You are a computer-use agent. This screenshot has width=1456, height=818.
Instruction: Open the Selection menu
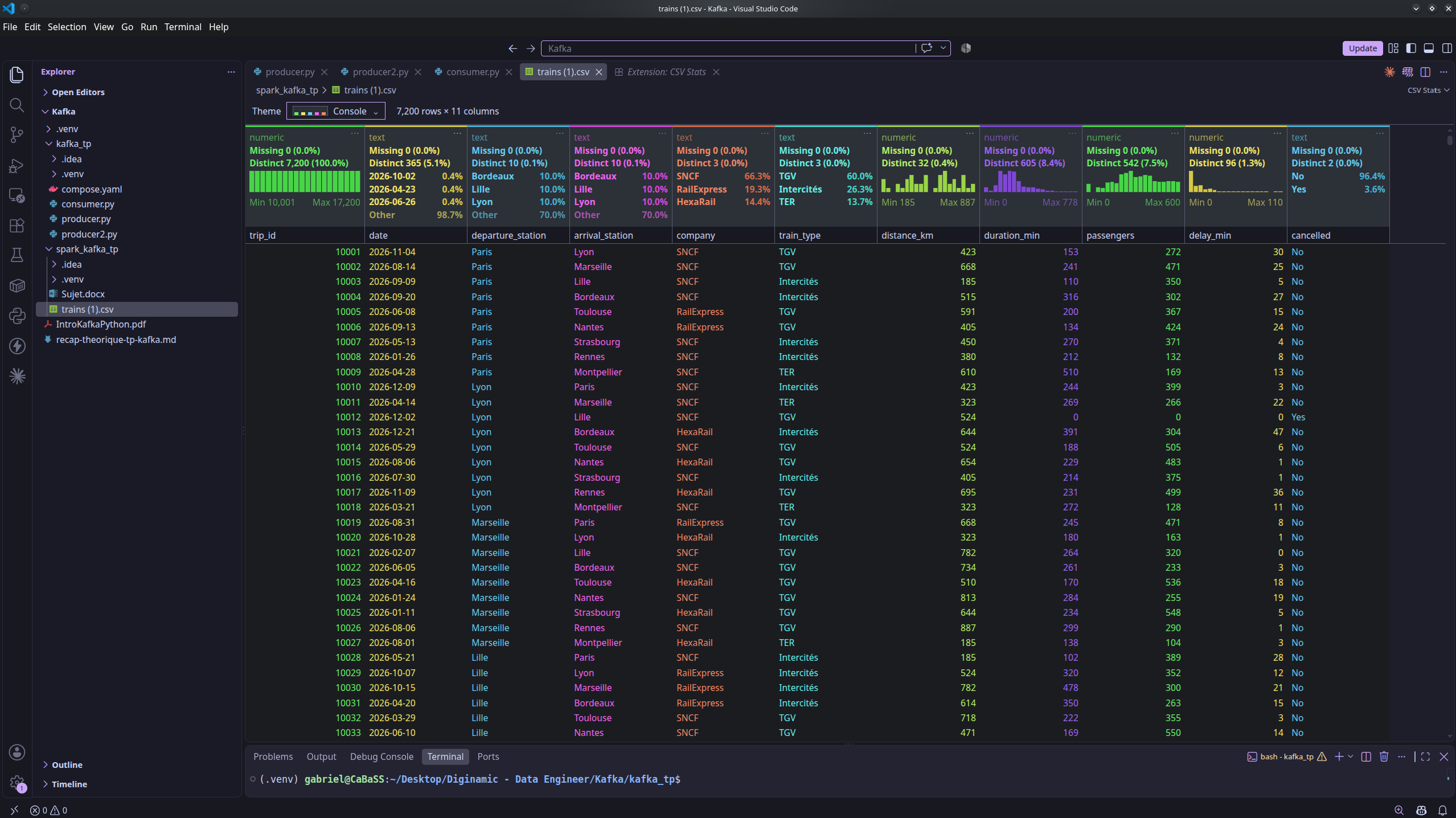point(67,27)
